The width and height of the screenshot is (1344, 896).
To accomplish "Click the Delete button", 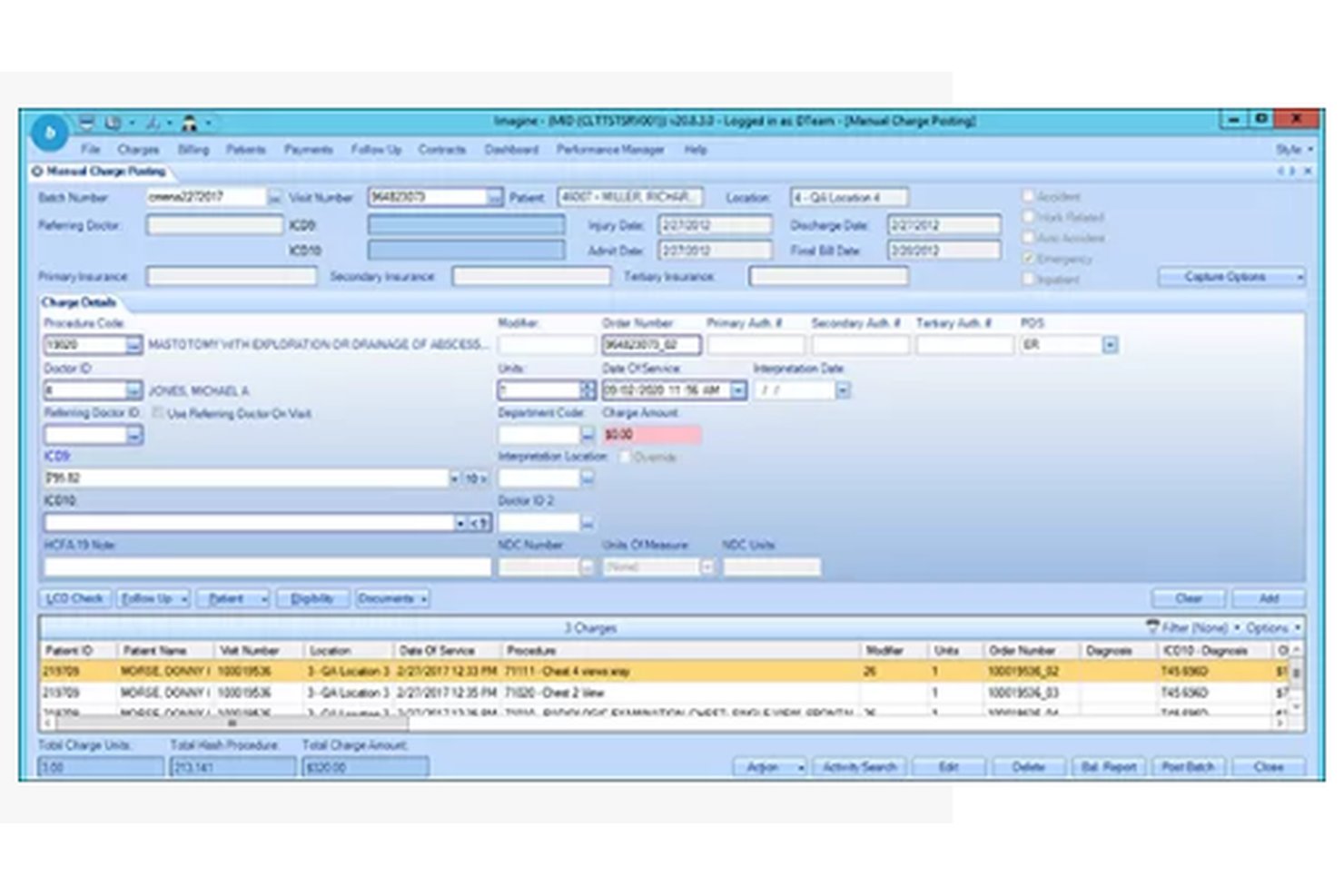I will (x=1028, y=767).
